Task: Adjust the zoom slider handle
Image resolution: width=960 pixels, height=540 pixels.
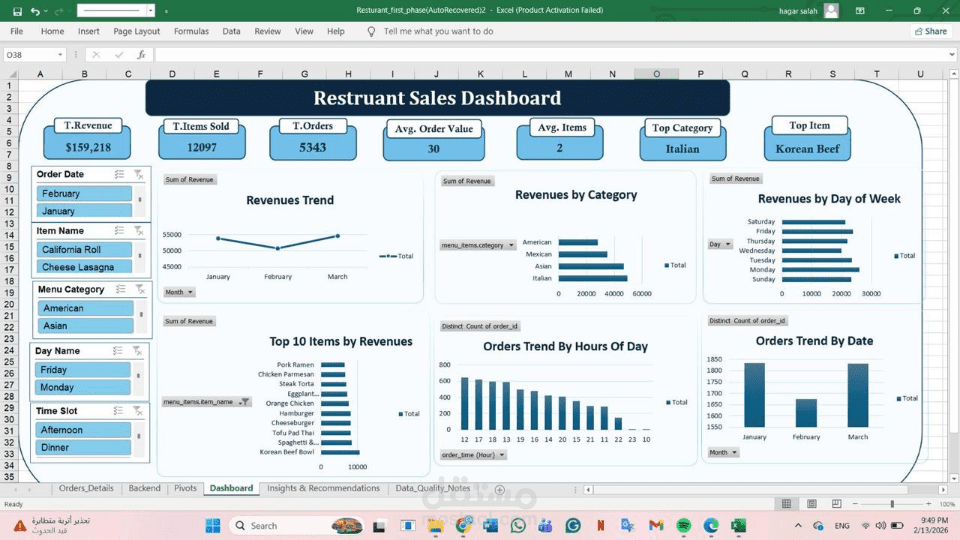Action: (892, 504)
